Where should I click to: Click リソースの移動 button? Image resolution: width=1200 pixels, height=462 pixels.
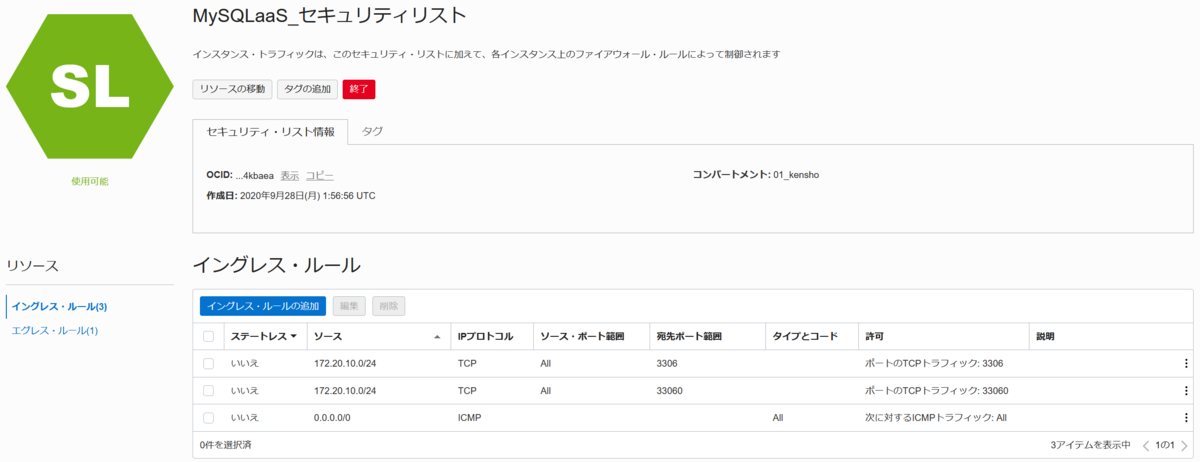(x=232, y=89)
